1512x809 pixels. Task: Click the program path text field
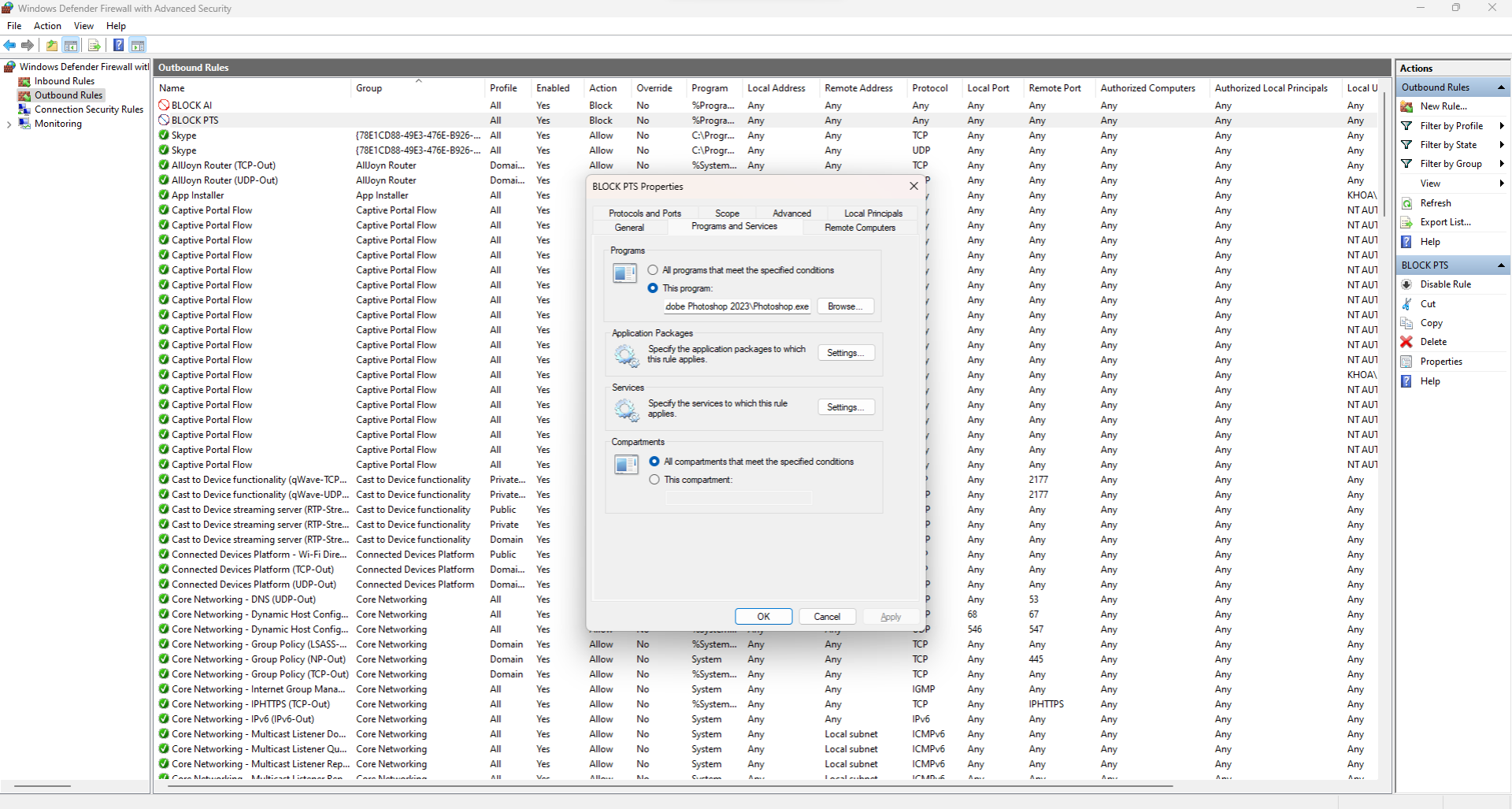(x=736, y=306)
